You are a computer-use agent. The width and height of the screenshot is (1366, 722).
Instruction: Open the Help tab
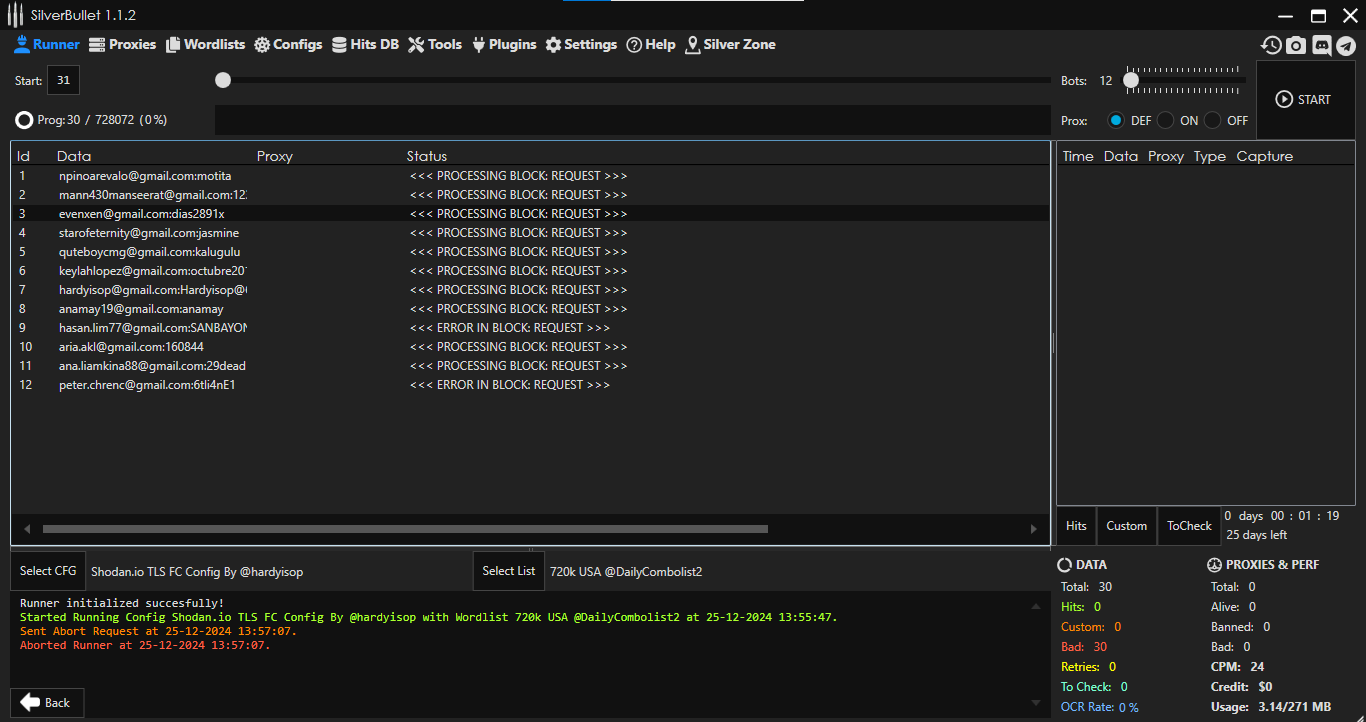pyautogui.click(x=651, y=44)
